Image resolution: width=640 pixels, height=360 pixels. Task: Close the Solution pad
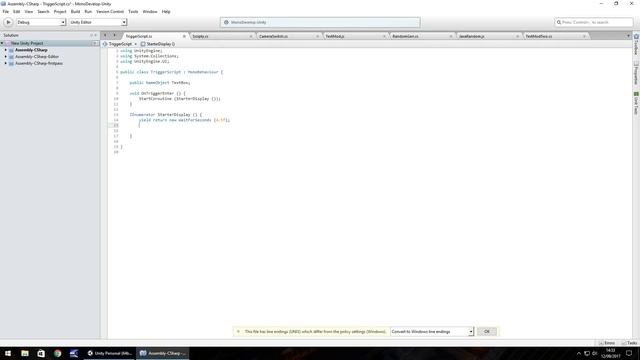point(96,36)
